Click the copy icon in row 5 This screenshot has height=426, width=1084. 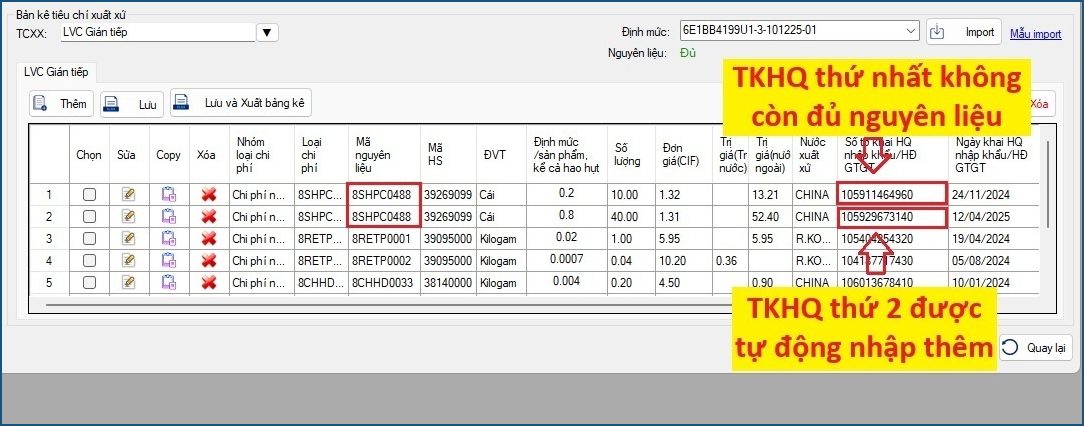(x=168, y=283)
